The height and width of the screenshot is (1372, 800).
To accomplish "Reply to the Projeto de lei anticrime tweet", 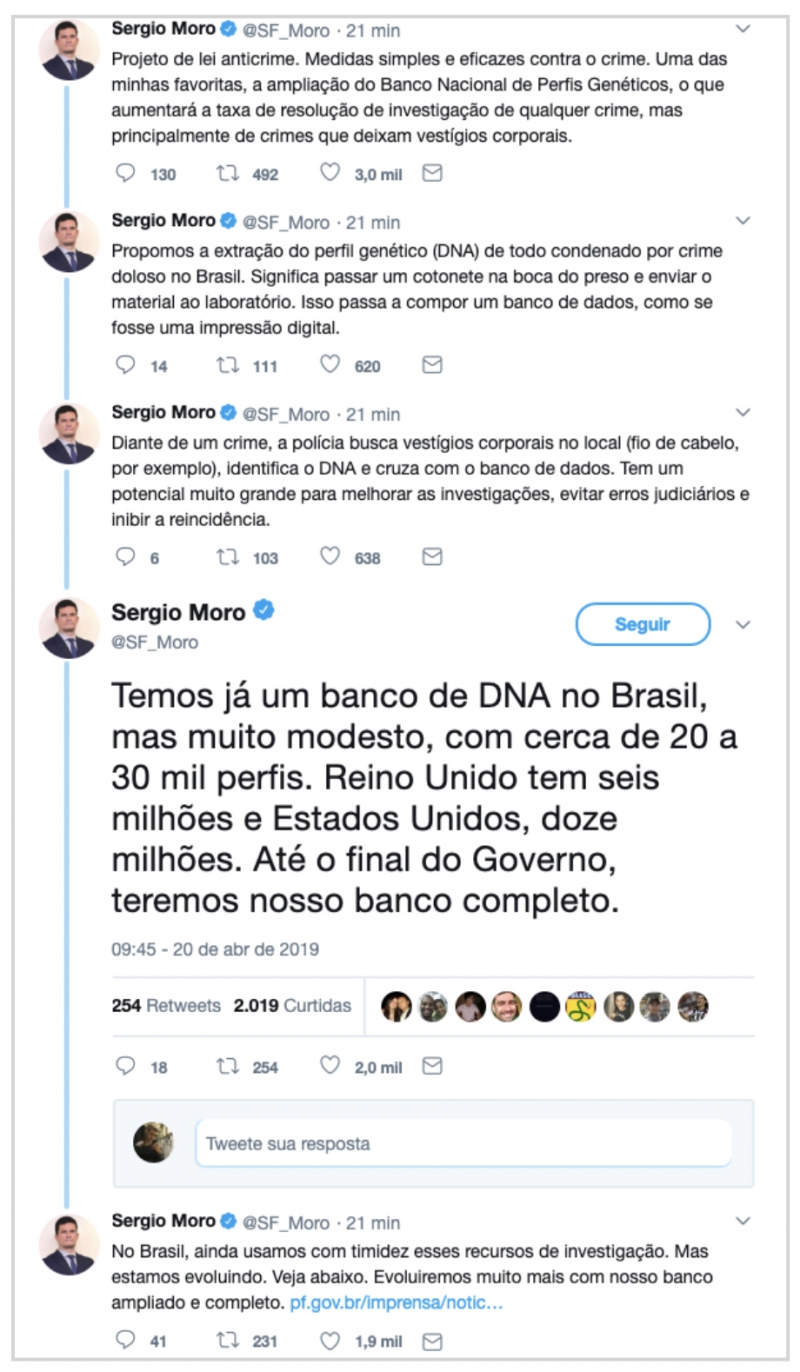I will [x=126, y=174].
